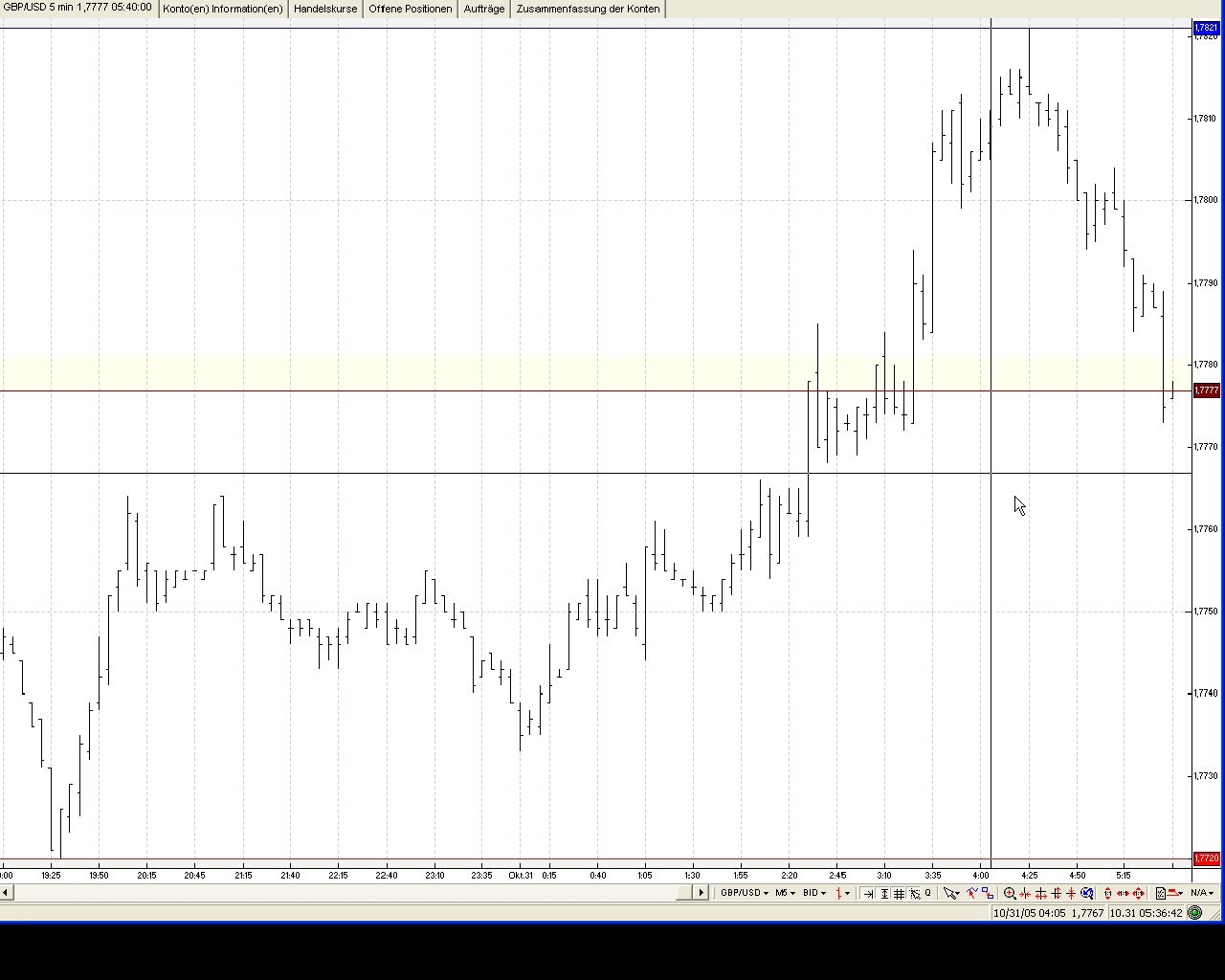Reset horizontal scale to 1:1
1225x980 pixels.
coord(1123,893)
